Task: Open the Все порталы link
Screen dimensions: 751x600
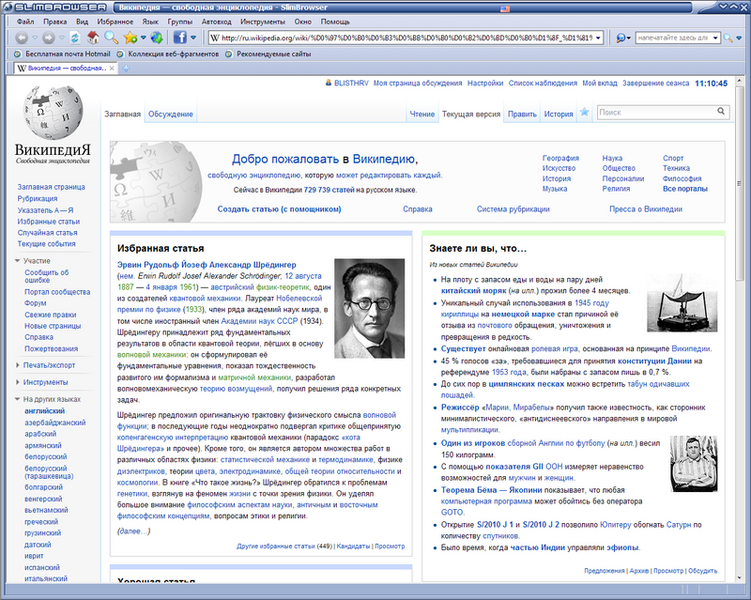Action: (685, 189)
